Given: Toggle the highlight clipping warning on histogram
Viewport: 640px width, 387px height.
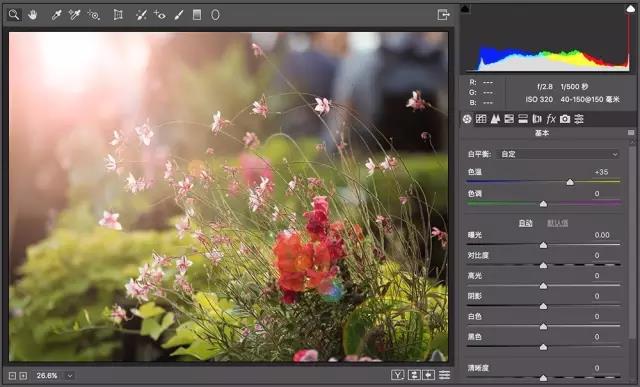Looking at the screenshot, I should tap(631, 9).
